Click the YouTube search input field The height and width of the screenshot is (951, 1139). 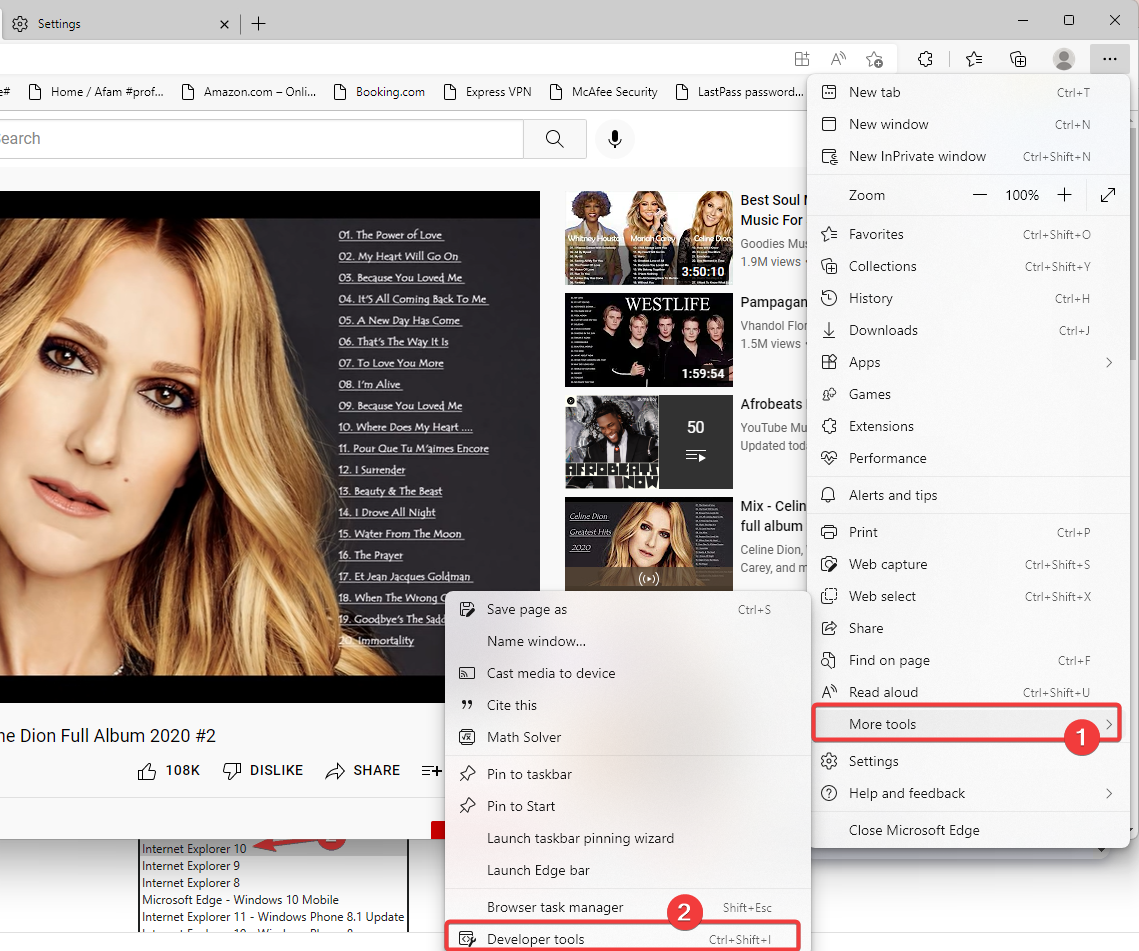tap(262, 139)
